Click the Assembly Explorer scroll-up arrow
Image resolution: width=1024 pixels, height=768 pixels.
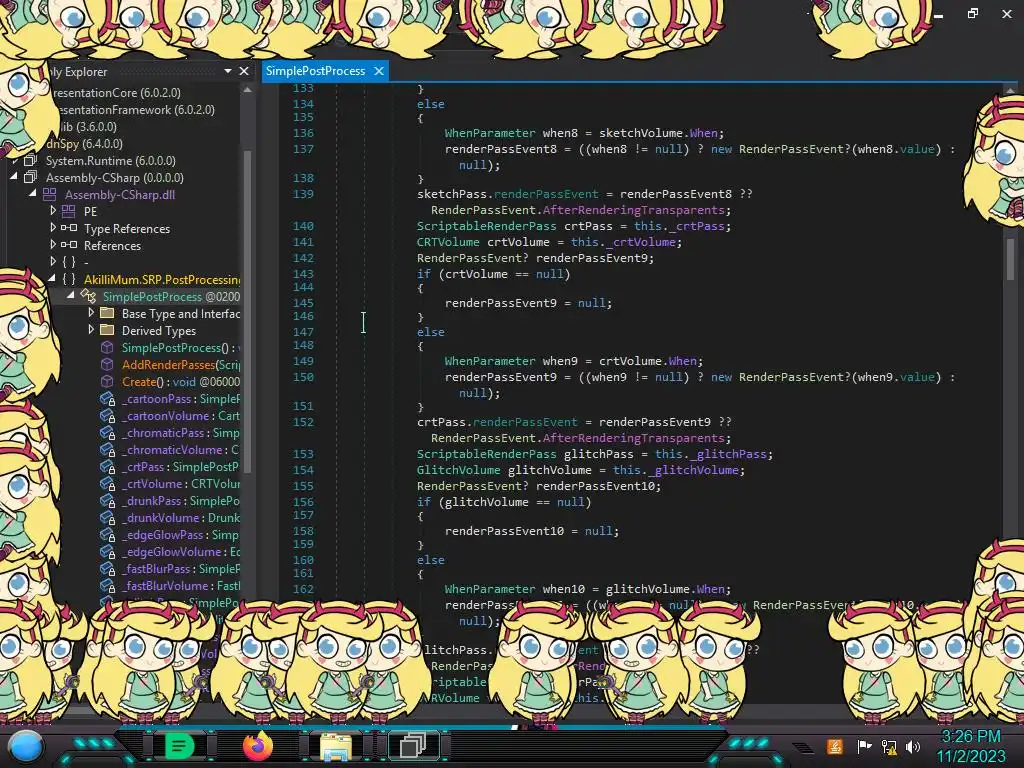[248, 91]
